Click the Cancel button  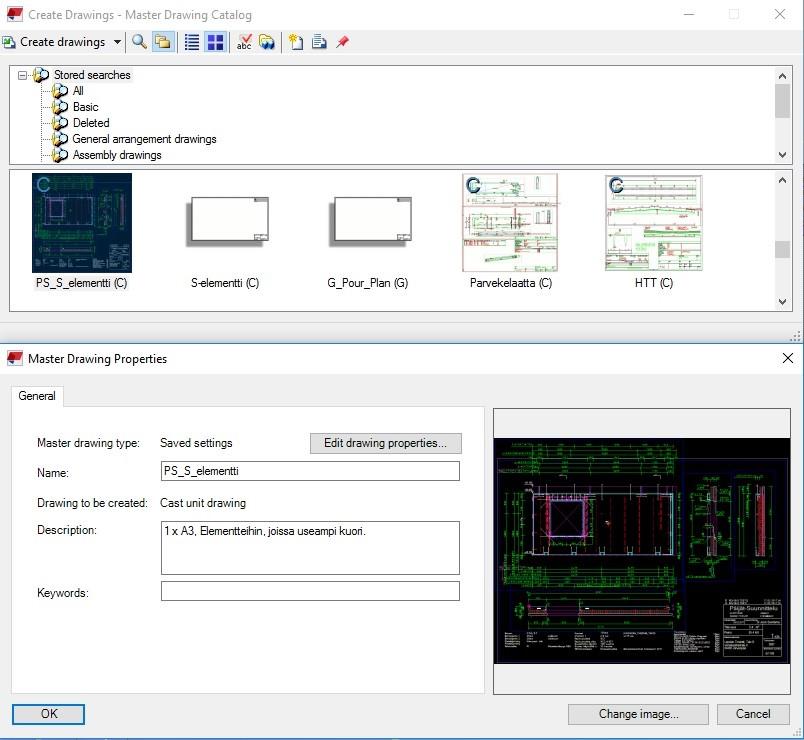(753, 714)
